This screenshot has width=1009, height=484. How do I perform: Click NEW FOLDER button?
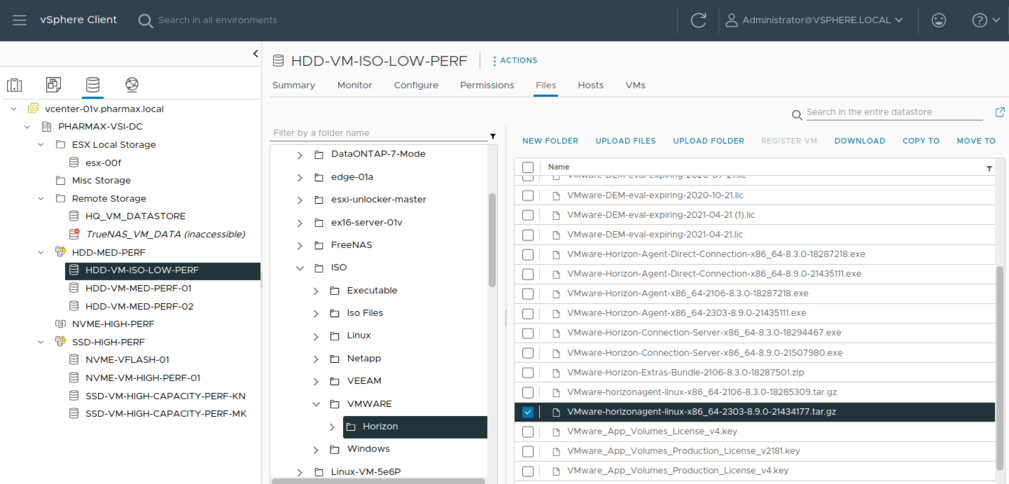pyautogui.click(x=550, y=141)
